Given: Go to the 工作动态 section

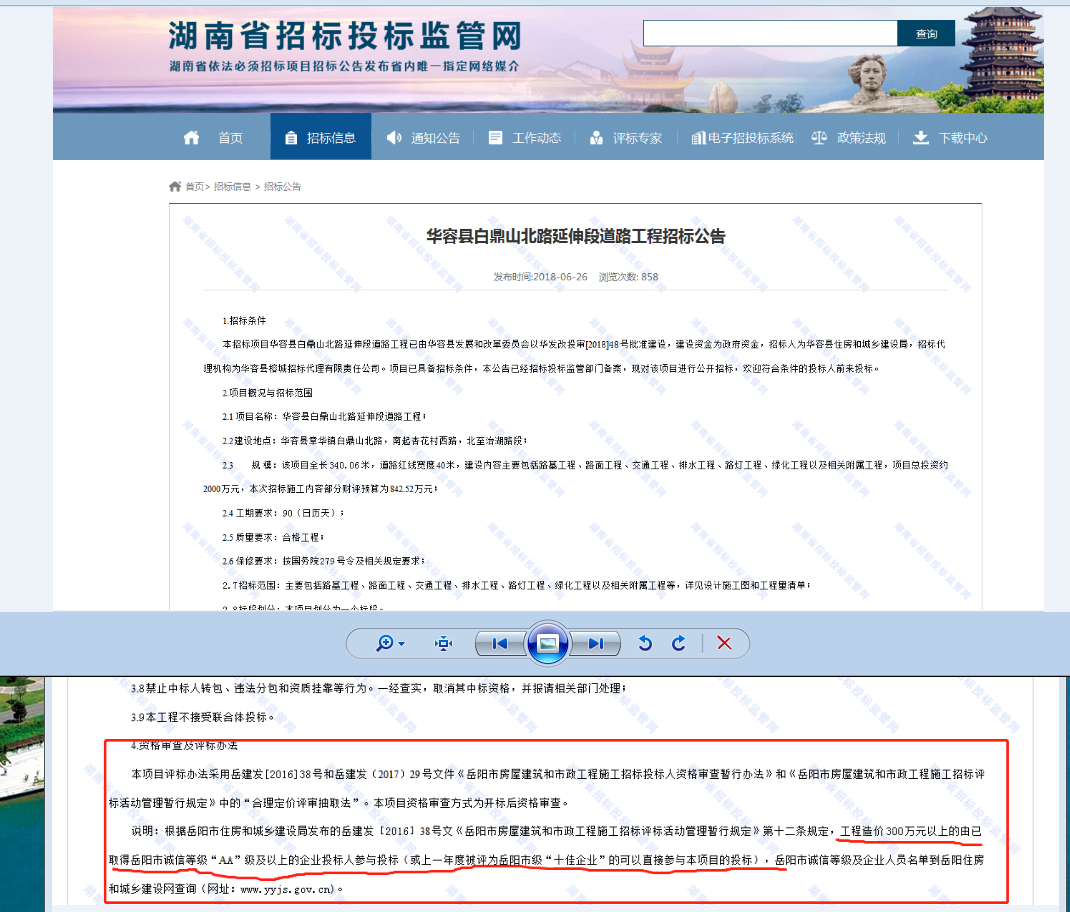Looking at the screenshot, I should pyautogui.click(x=525, y=138).
